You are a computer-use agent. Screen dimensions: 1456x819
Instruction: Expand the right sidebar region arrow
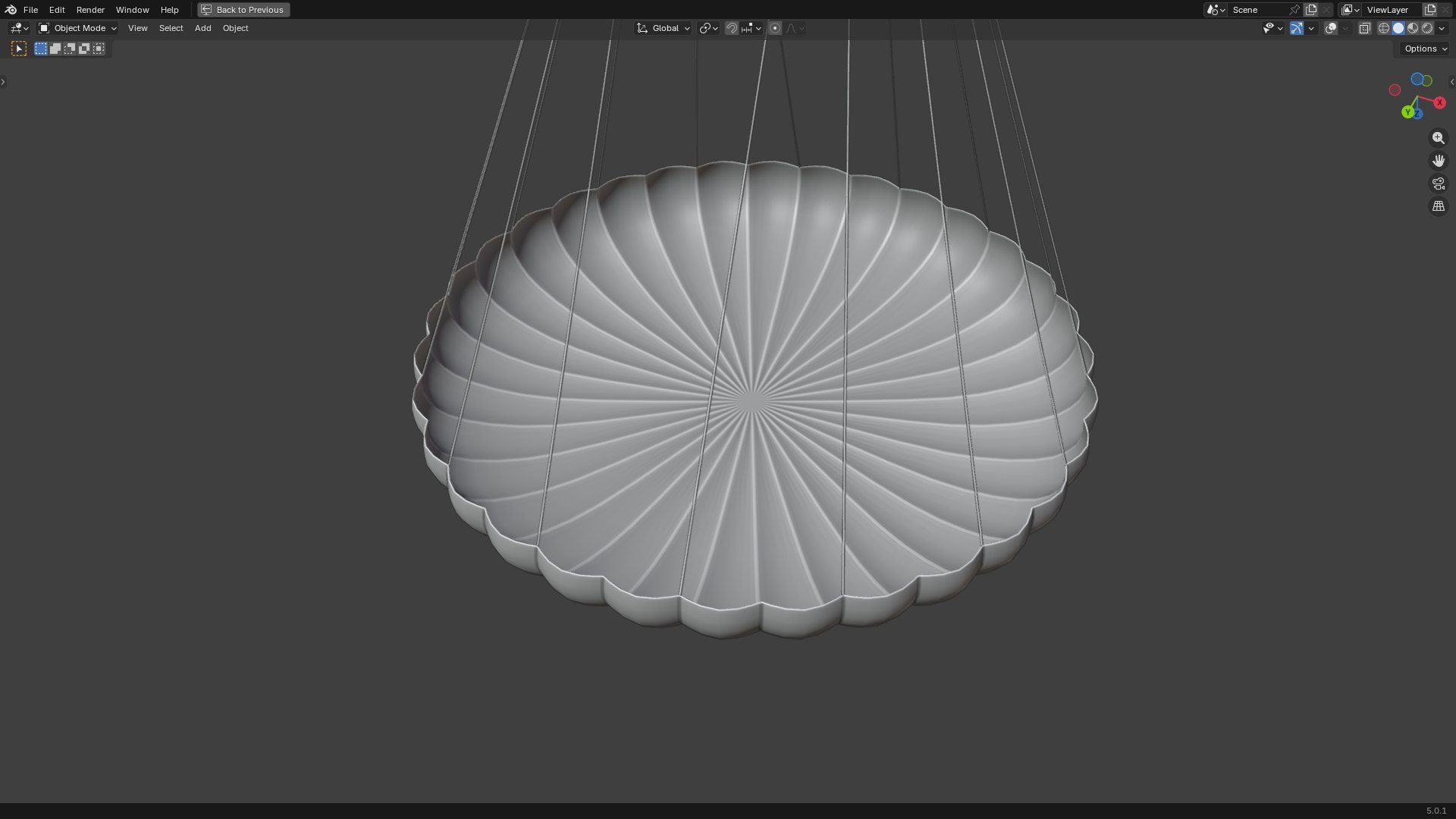point(1451,82)
